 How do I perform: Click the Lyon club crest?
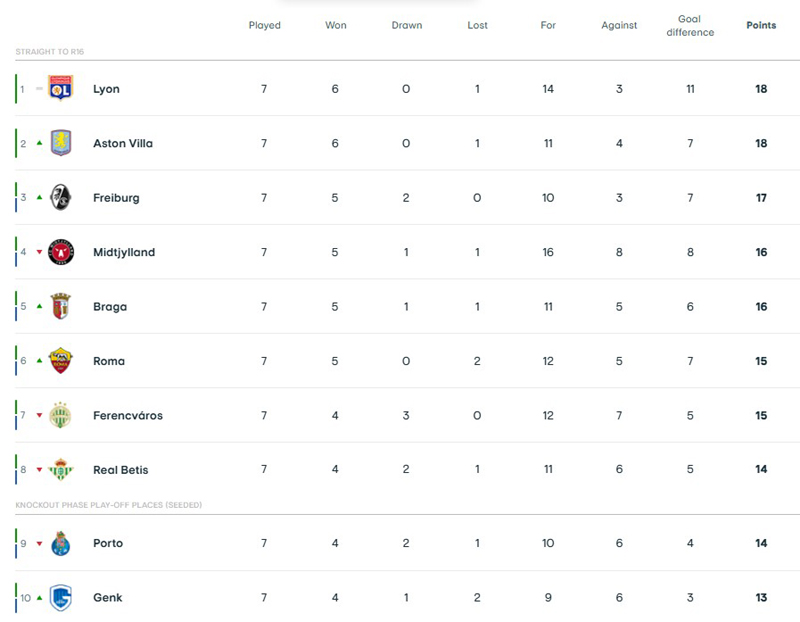pos(61,88)
